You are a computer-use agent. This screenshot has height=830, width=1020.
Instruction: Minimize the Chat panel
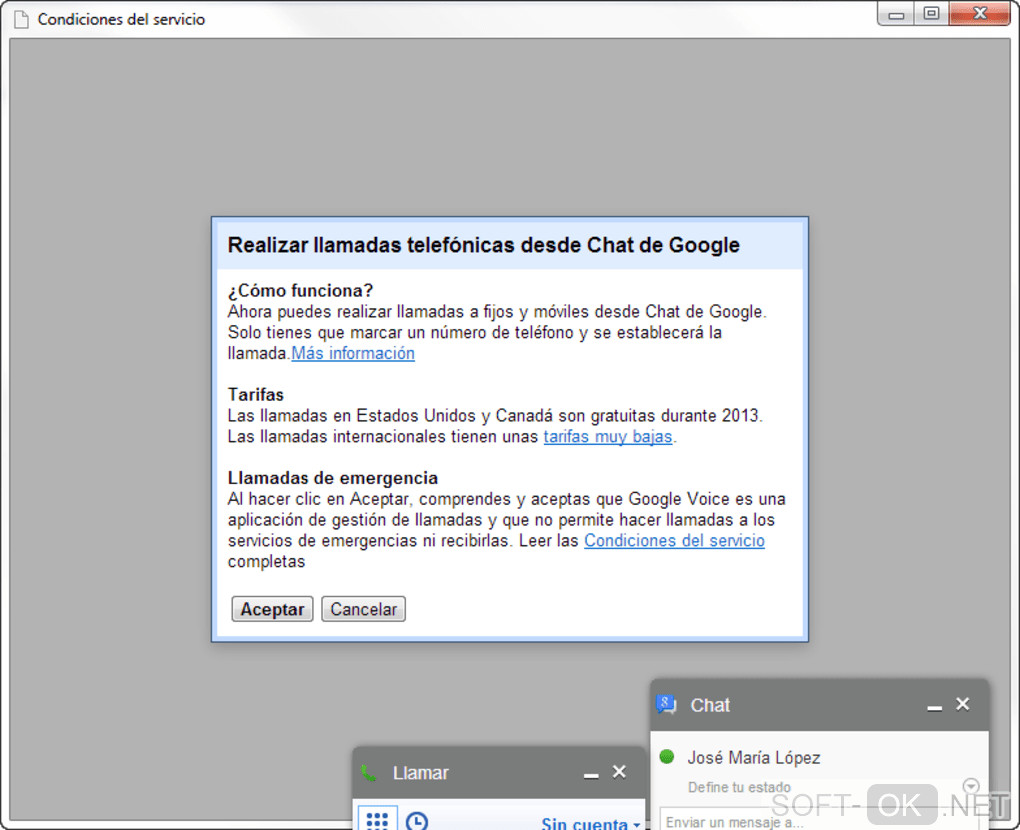[934, 708]
